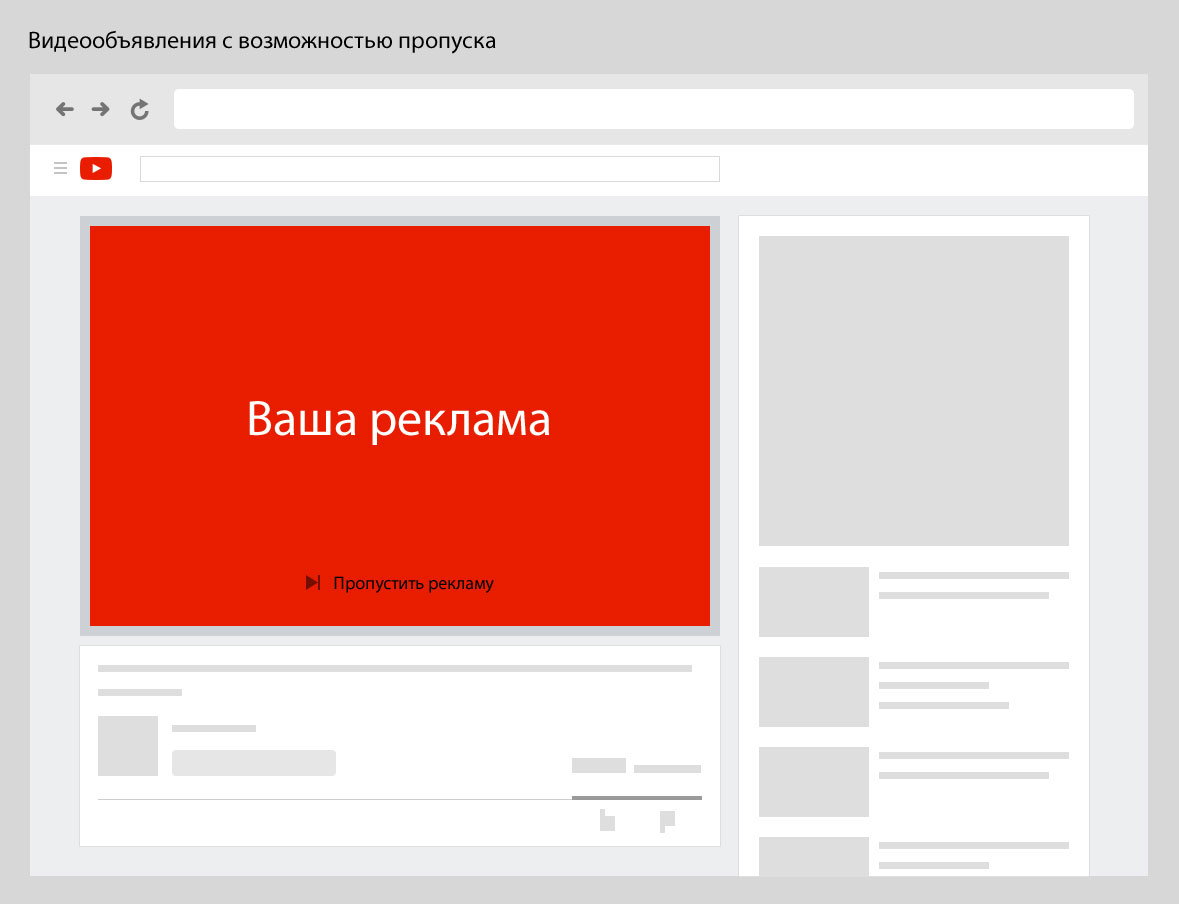Click the Ваша реклама ad headline
This screenshot has height=904, width=1179.
coord(398,420)
